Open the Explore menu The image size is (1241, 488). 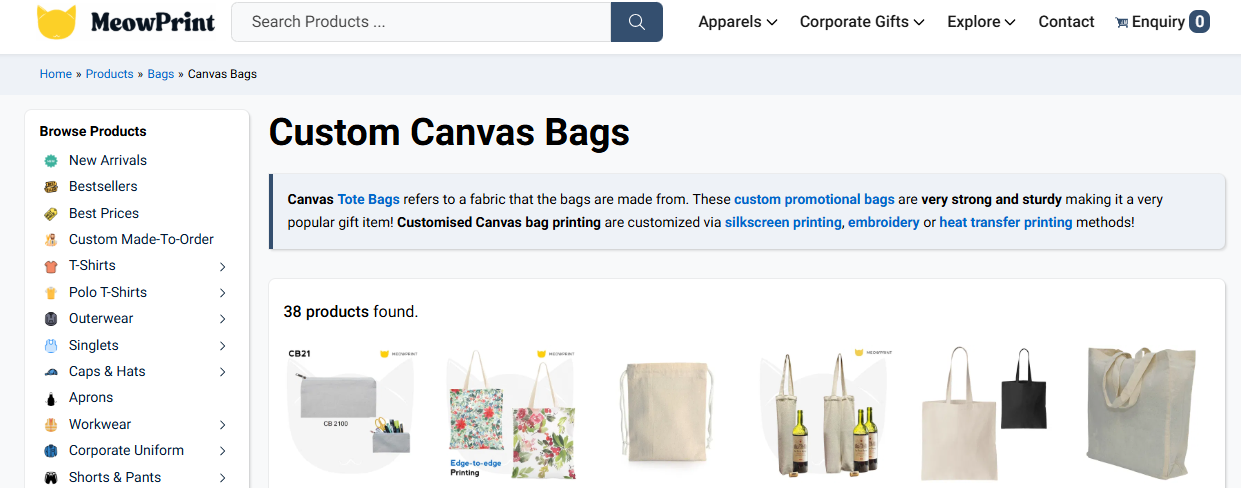point(981,22)
